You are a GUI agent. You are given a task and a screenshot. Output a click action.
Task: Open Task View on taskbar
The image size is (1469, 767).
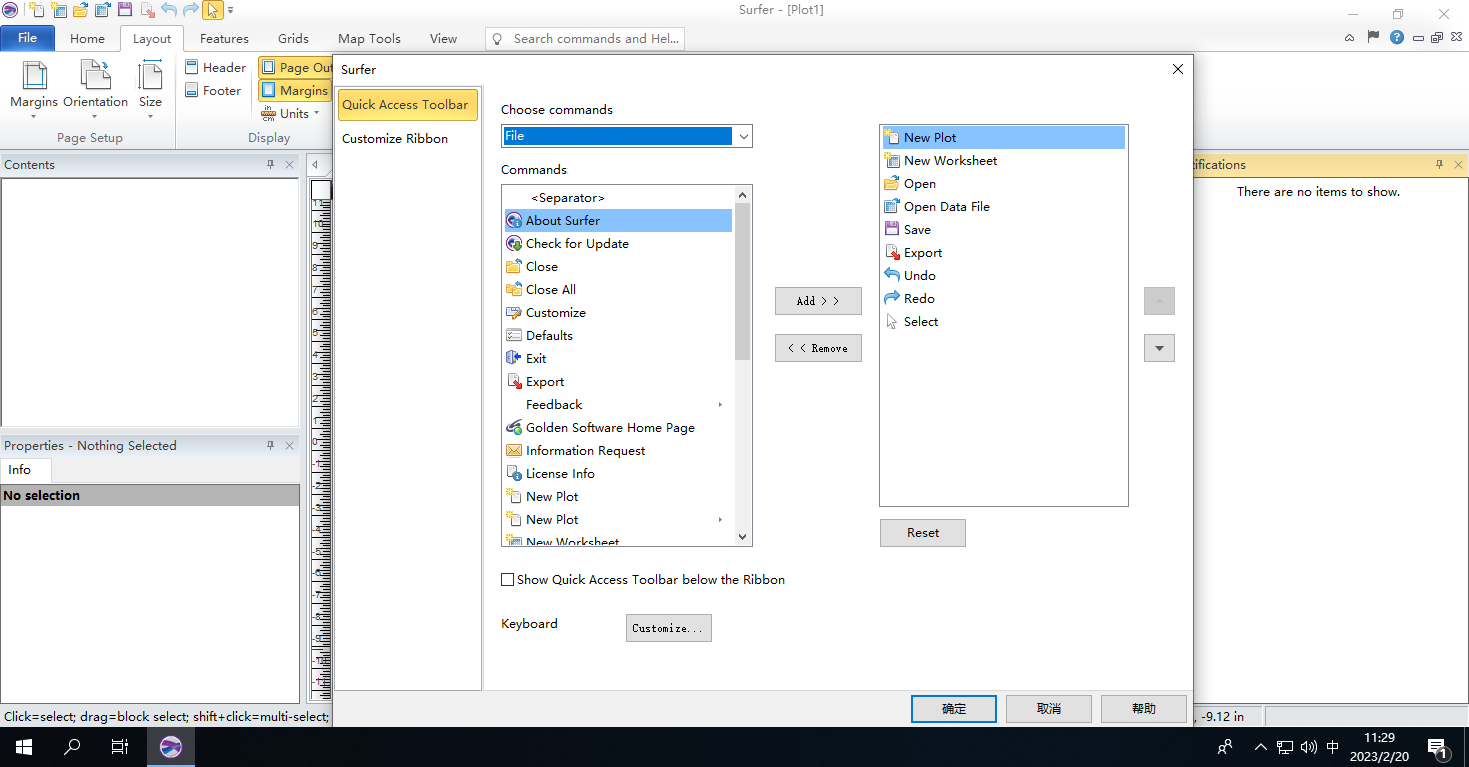[x=120, y=747]
